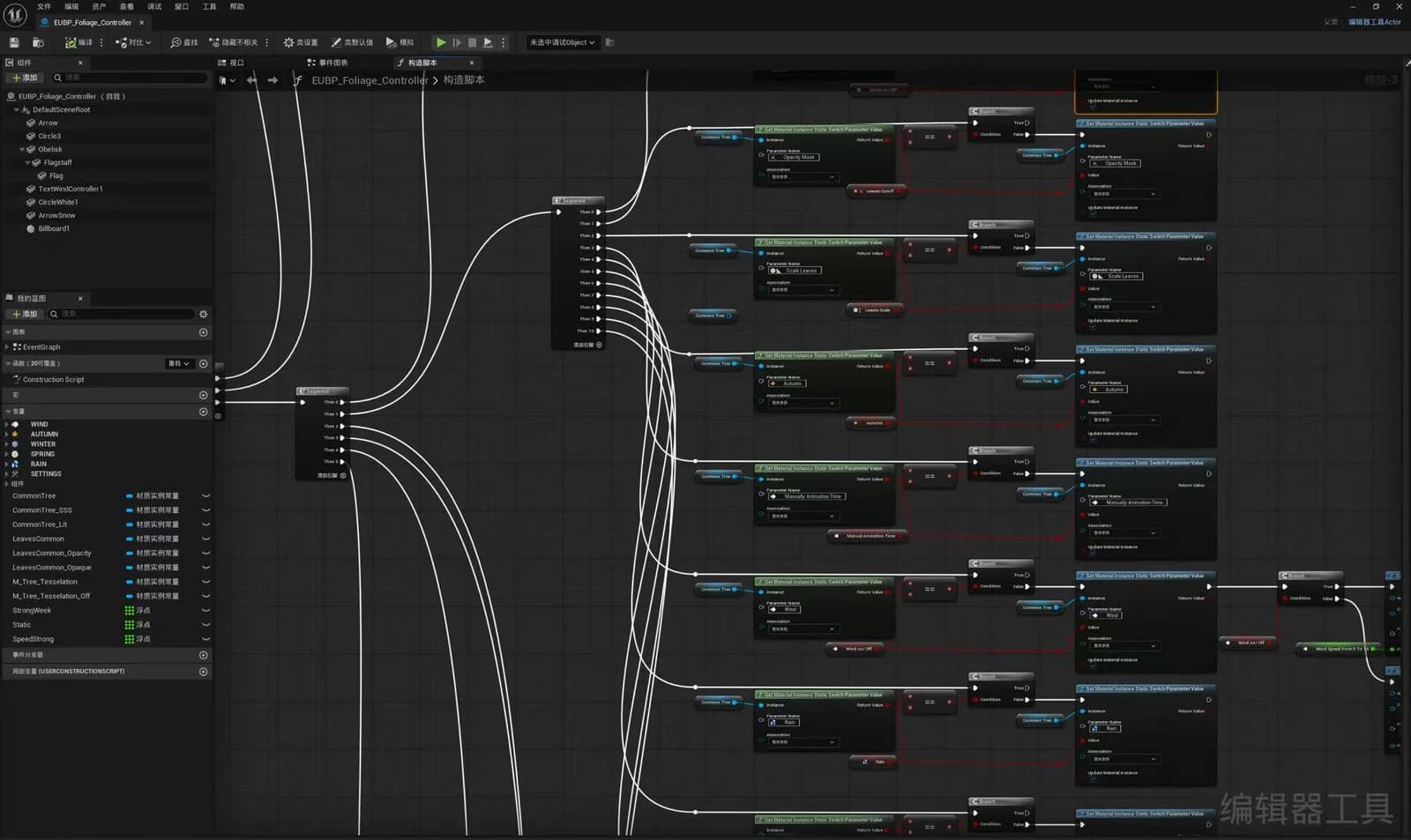Open the Construction Script function
Viewport: 1411px width, 840px height.
tap(53, 379)
